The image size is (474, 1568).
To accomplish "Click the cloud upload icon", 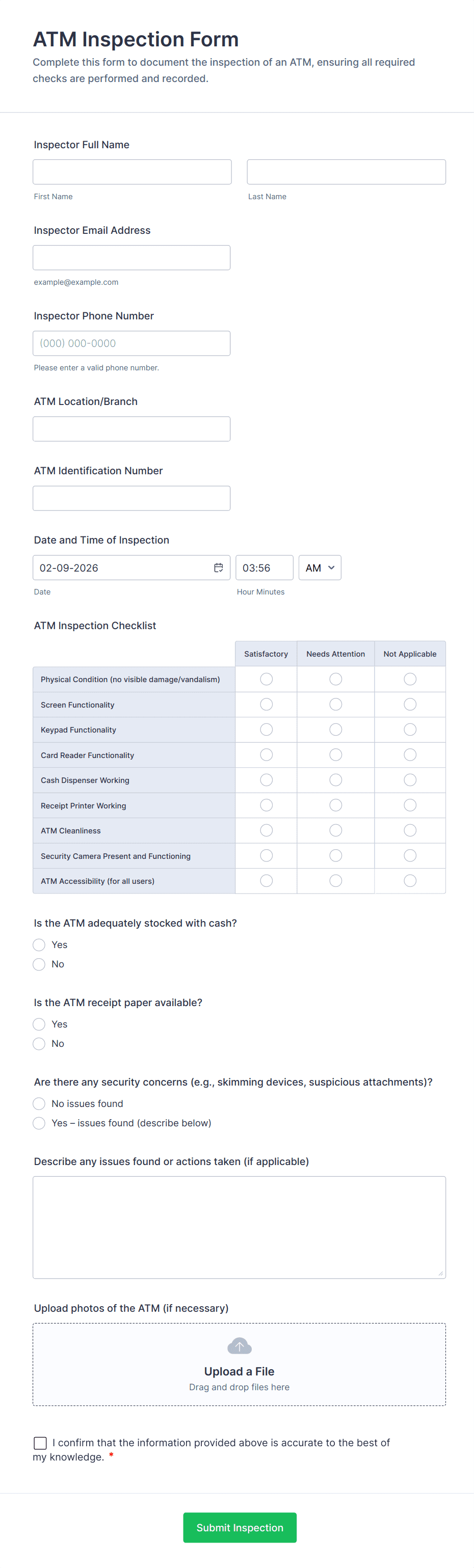I will click(239, 1346).
